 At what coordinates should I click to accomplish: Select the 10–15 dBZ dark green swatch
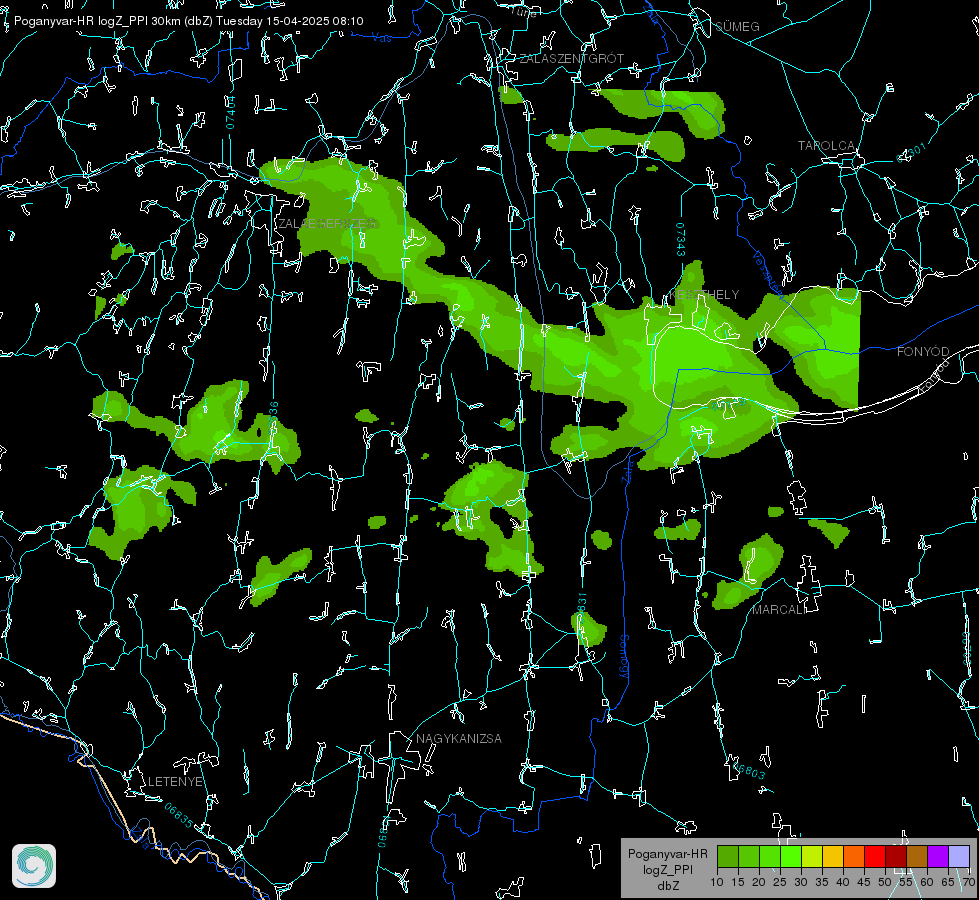point(728,856)
